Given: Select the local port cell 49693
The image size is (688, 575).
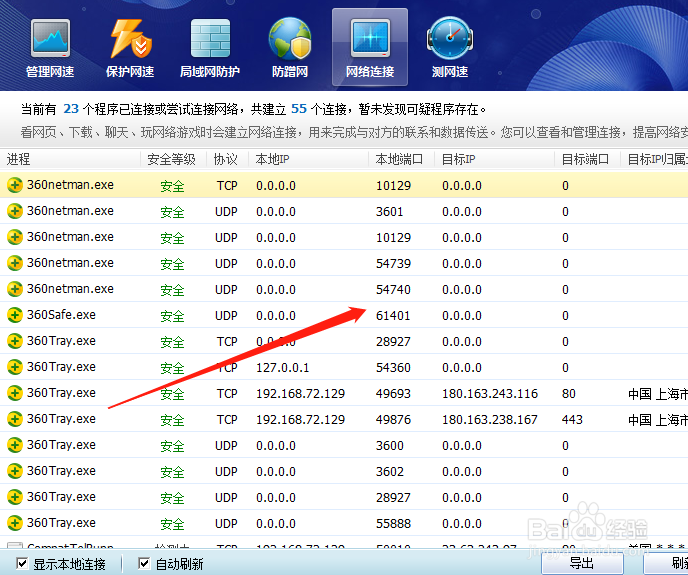Looking at the screenshot, I should coord(393,393).
